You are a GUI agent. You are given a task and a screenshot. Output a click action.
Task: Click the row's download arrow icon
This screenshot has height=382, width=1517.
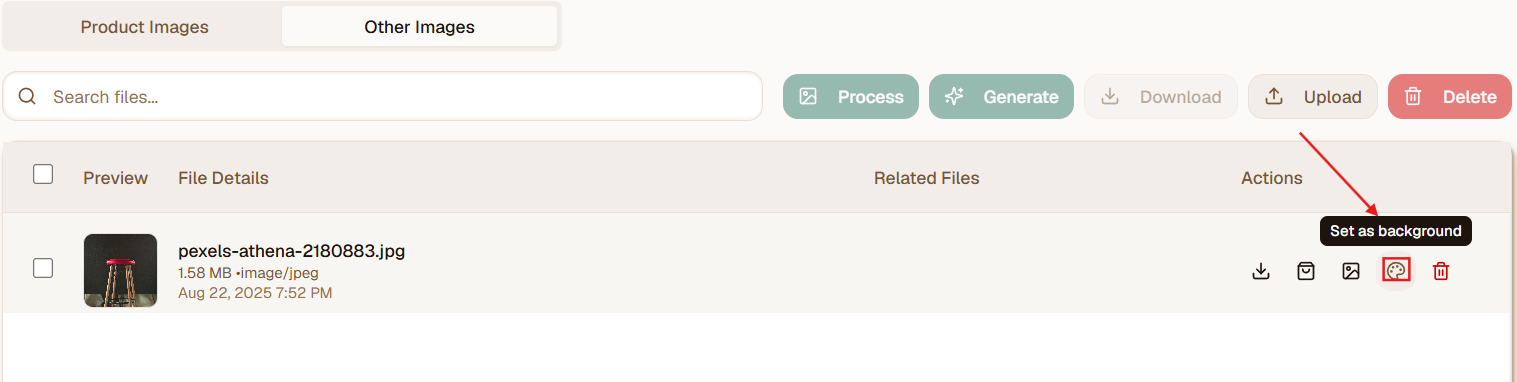click(x=1261, y=270)
